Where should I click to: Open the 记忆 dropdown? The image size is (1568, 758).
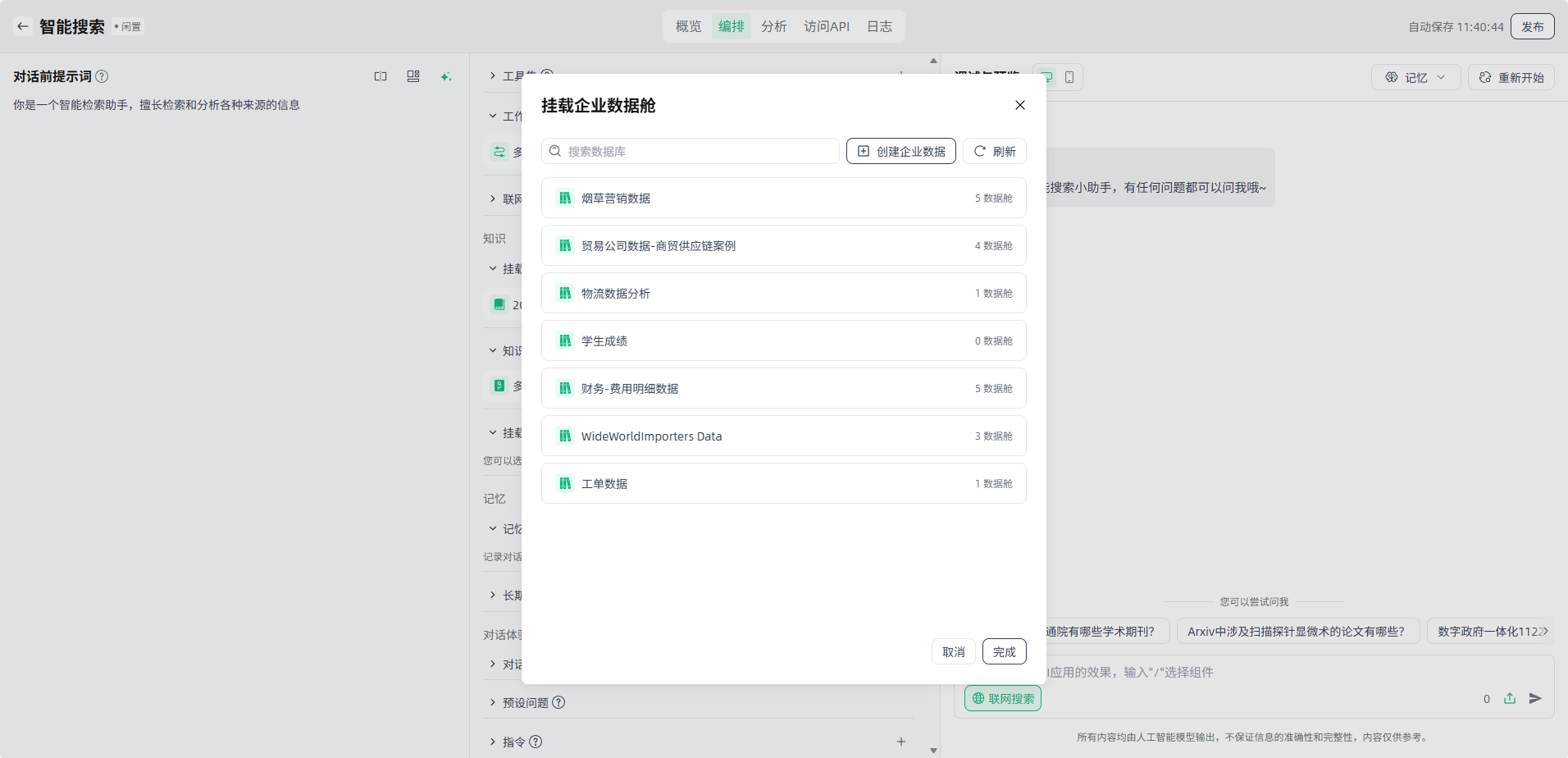pyautogui.click(x=1415, y=77)
